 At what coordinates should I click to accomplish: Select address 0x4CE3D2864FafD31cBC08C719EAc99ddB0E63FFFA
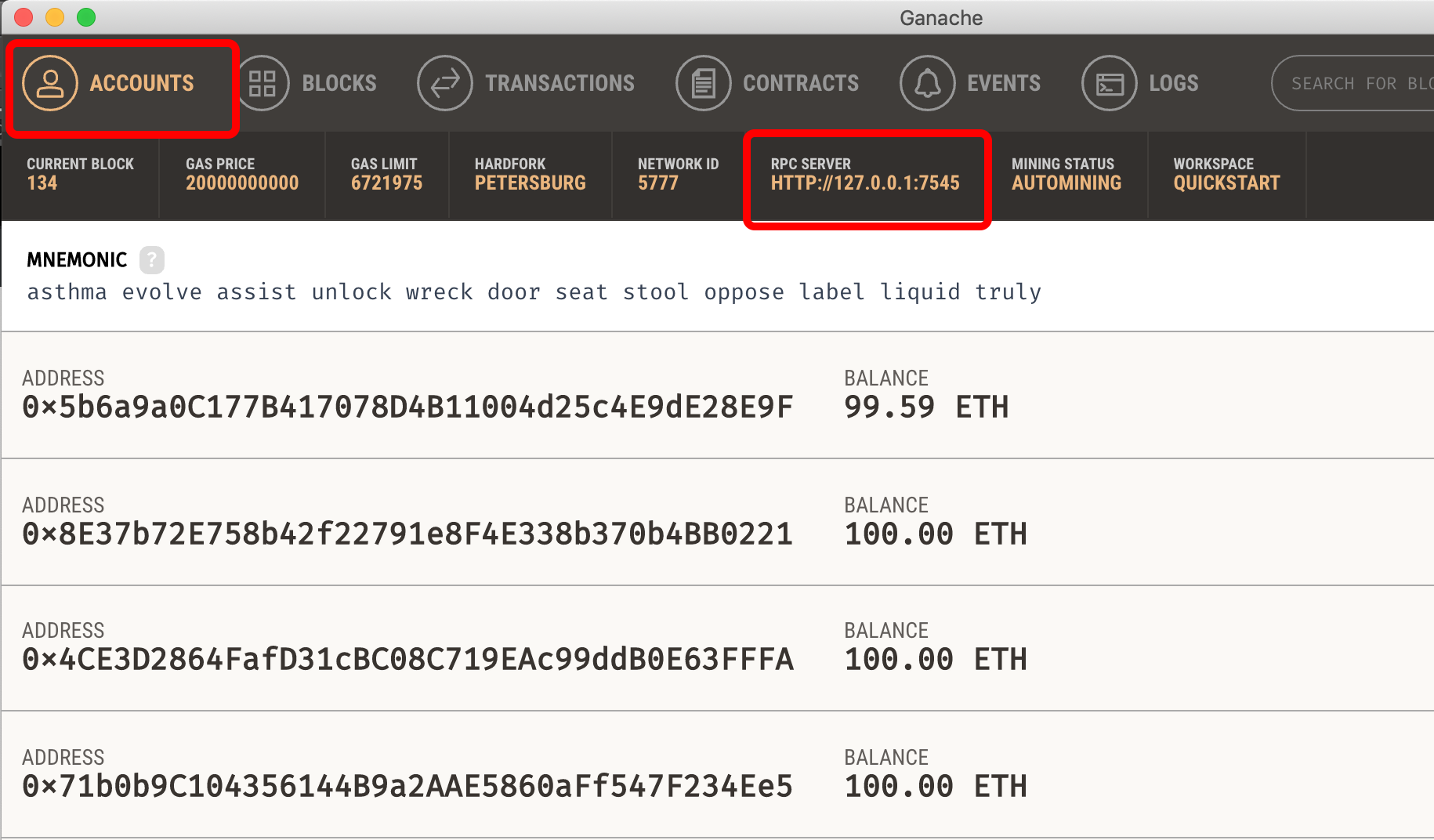click(407, 660)
